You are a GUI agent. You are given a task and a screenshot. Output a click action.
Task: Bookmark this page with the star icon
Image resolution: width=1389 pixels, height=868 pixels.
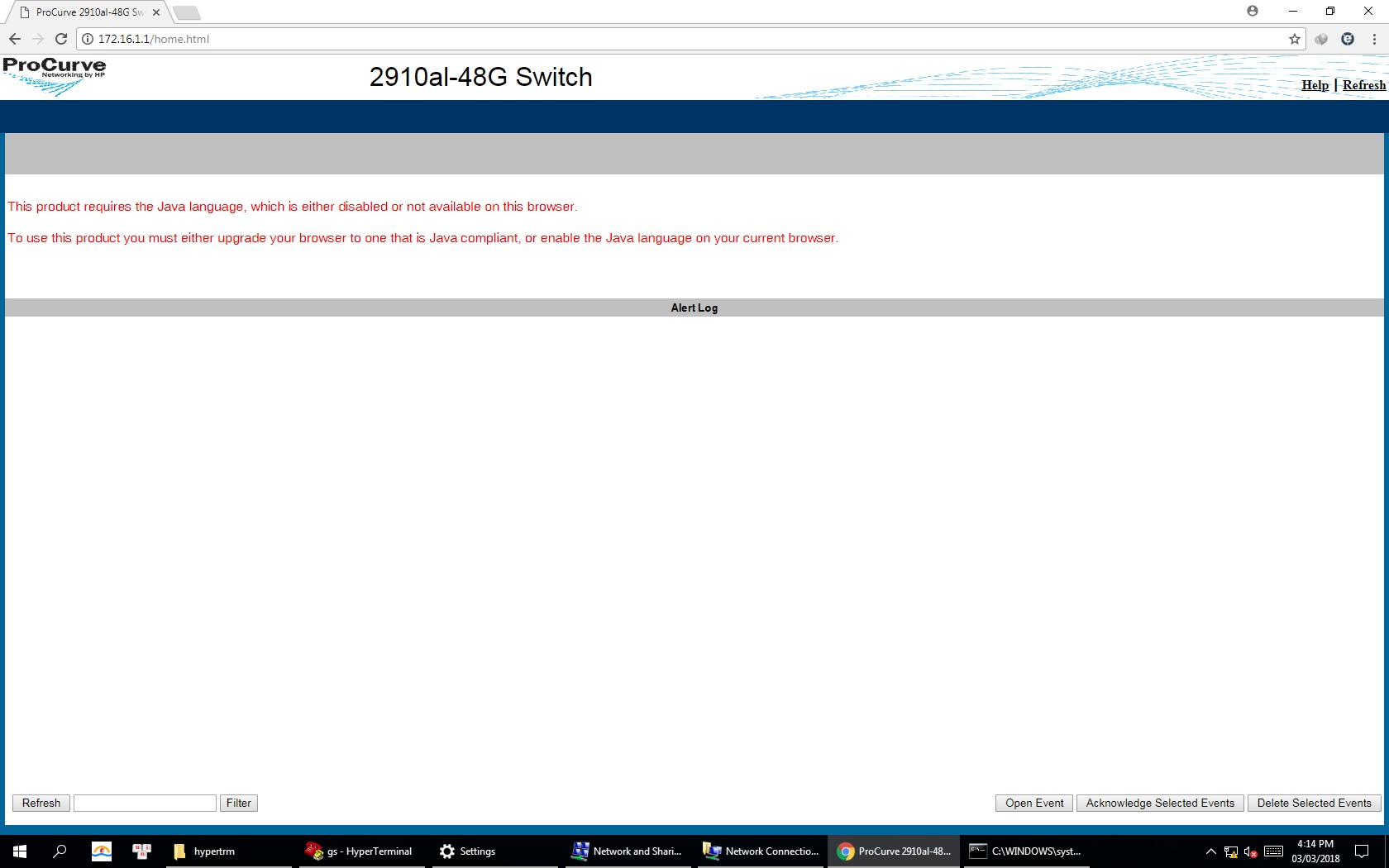(1294, 39)
